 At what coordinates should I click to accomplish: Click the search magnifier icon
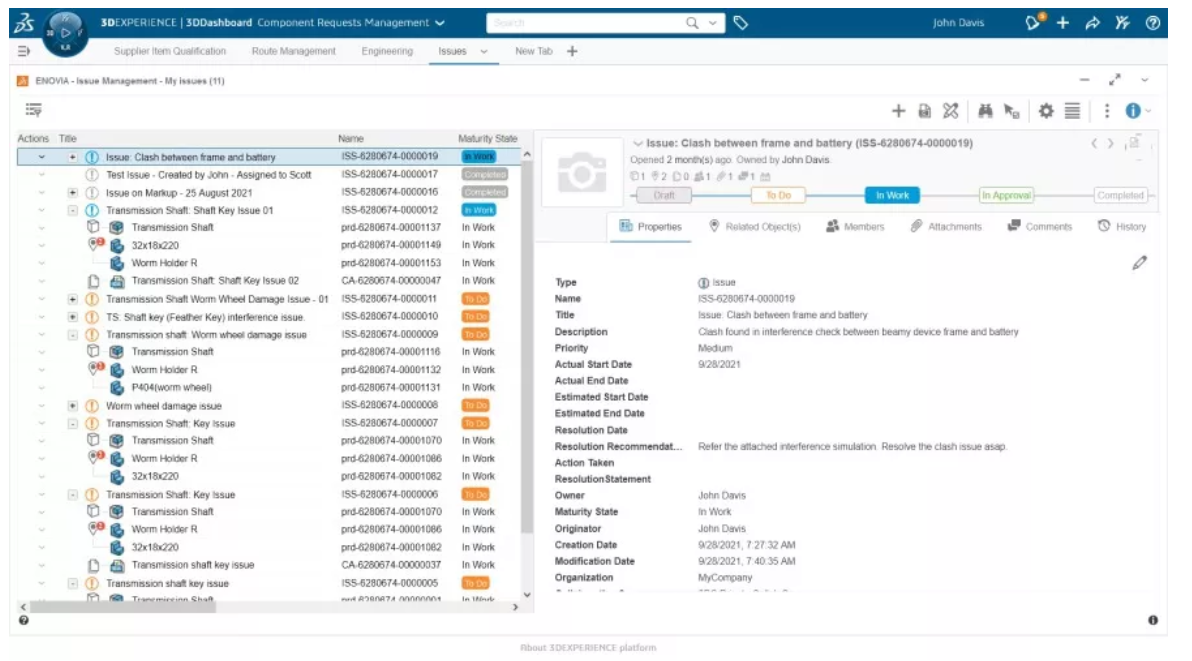pos(692,23)
